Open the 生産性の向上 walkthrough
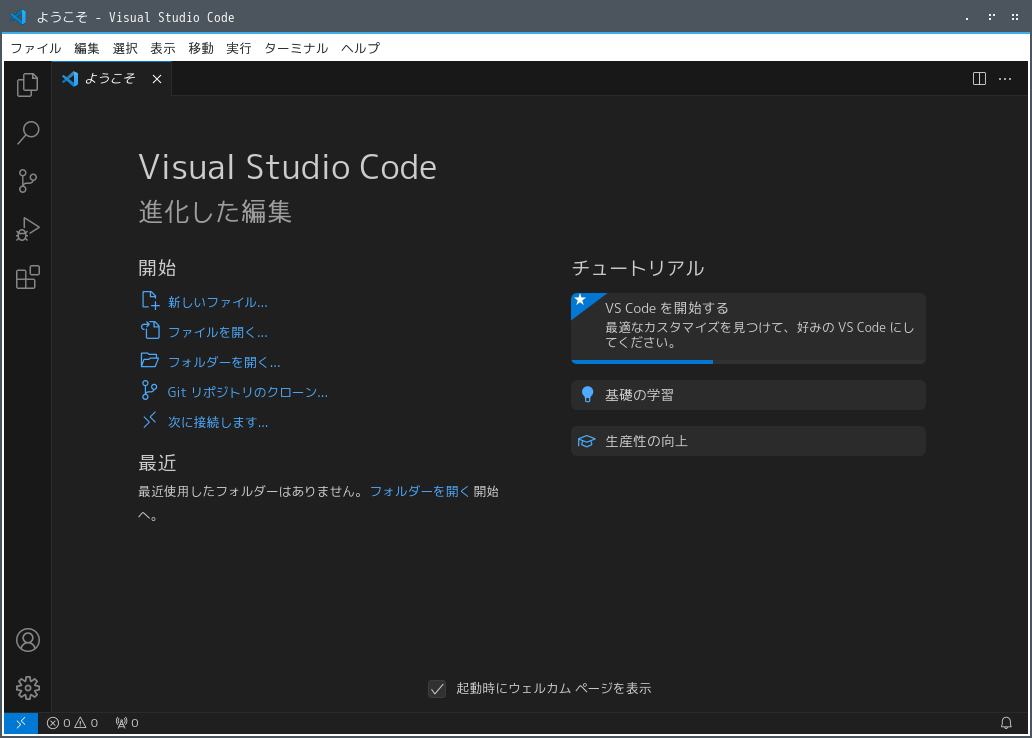Screen dimensions: 1032x738 [748, 441]
